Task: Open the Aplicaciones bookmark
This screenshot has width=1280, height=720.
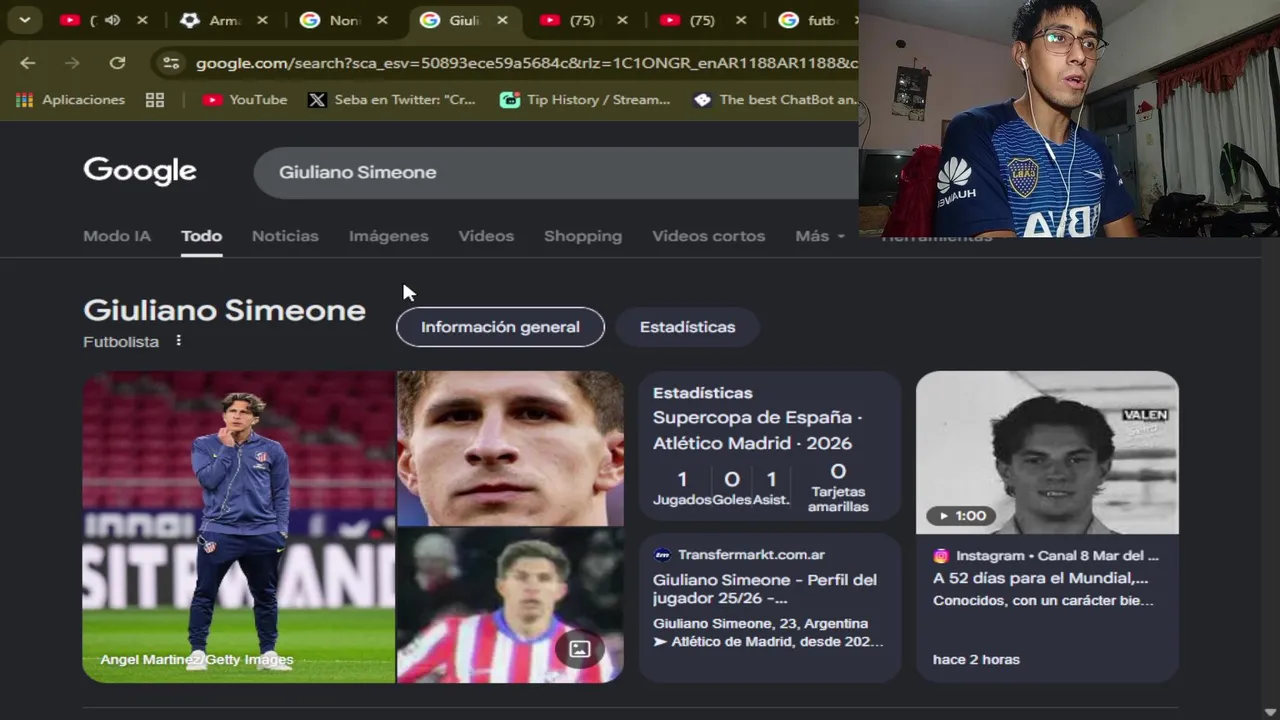Action: [70, 100]
